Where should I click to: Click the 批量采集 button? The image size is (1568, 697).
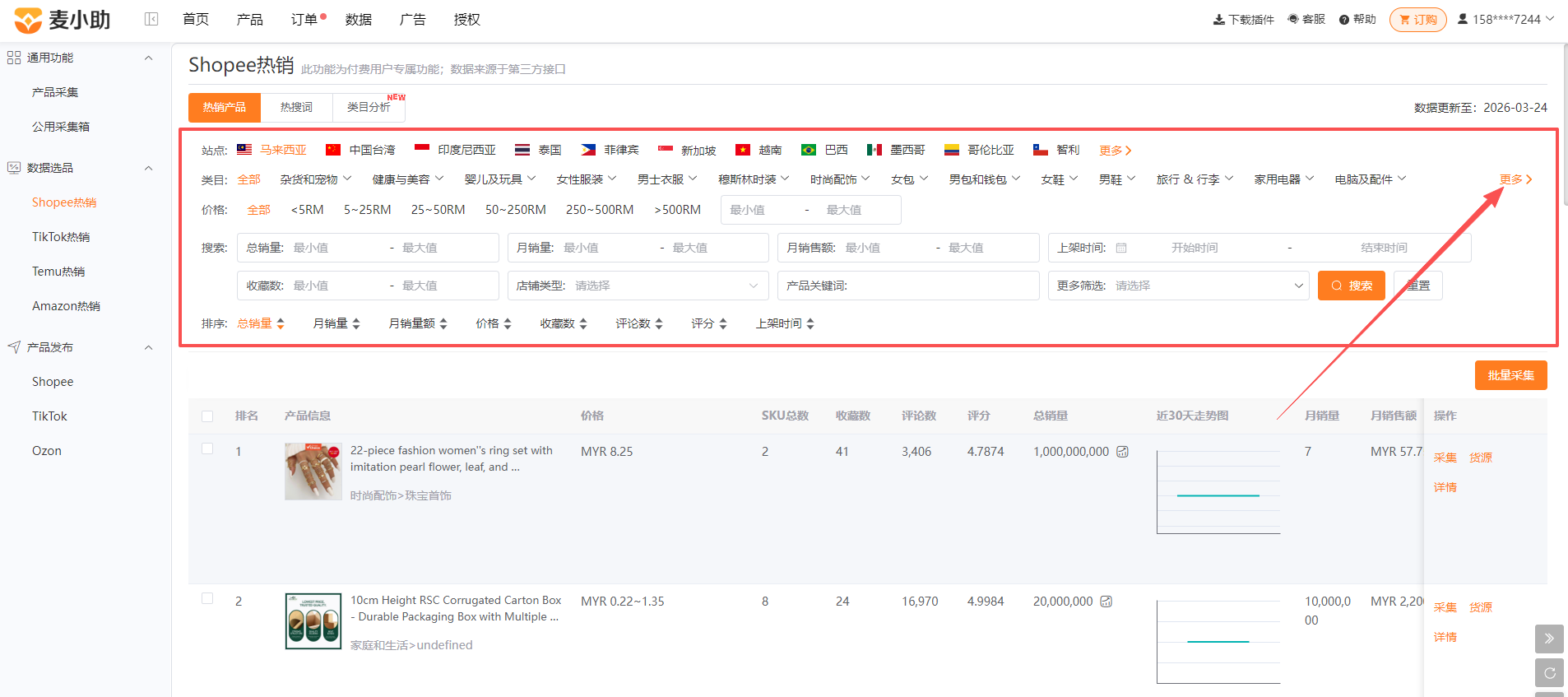(1511, 375)
